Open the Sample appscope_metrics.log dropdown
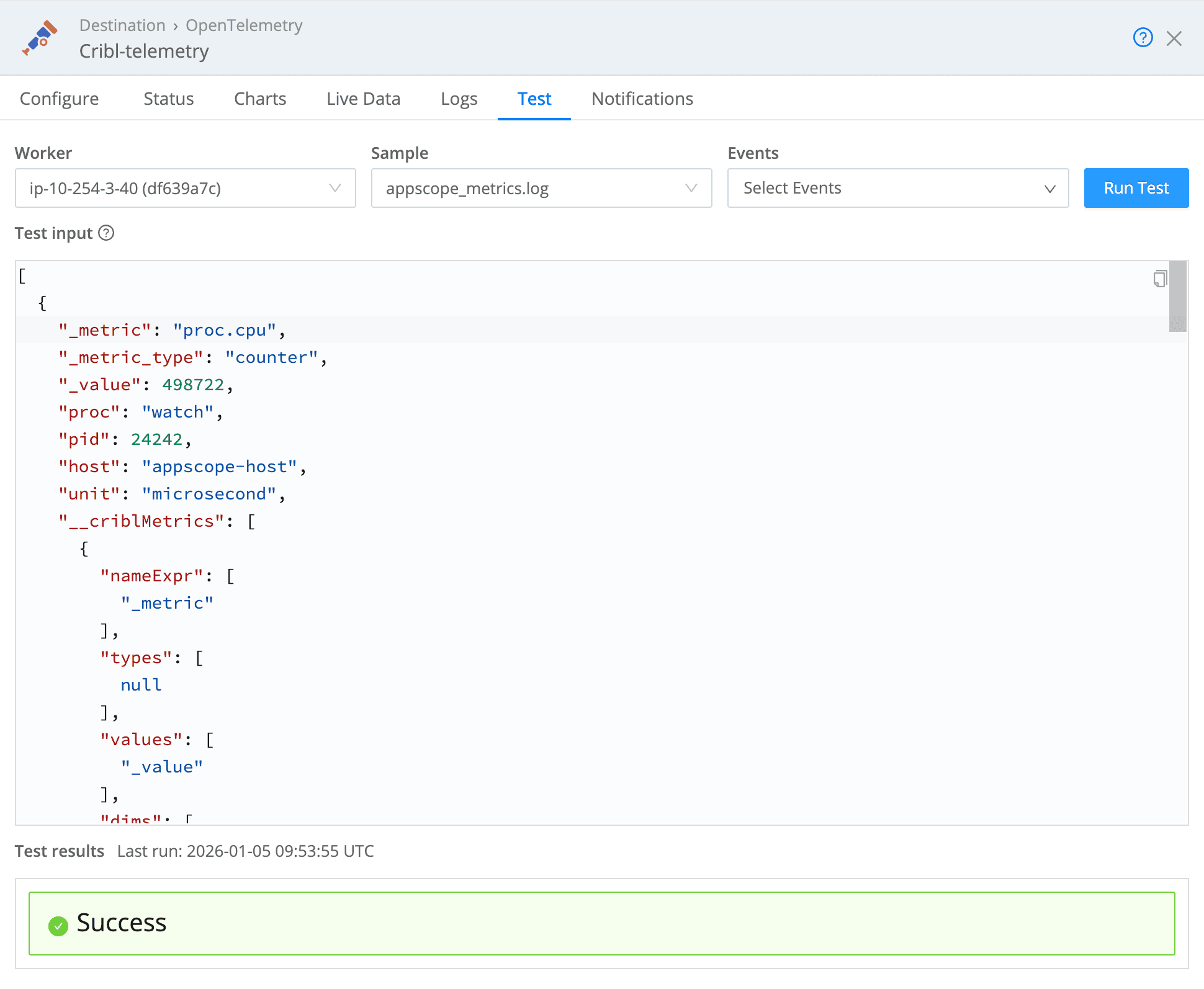Screen dimensions: 1204x989 (x=541, y=188)
